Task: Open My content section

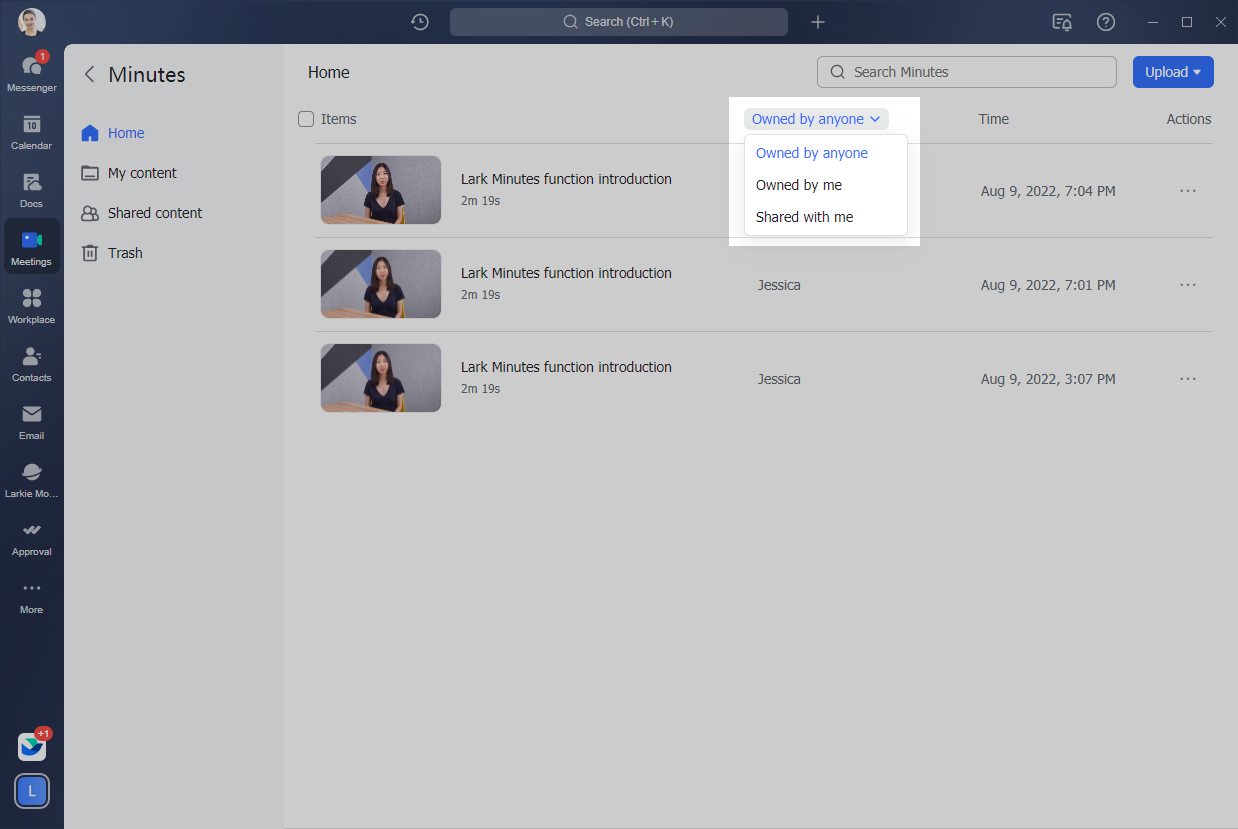Action: (x=142, y=173)
